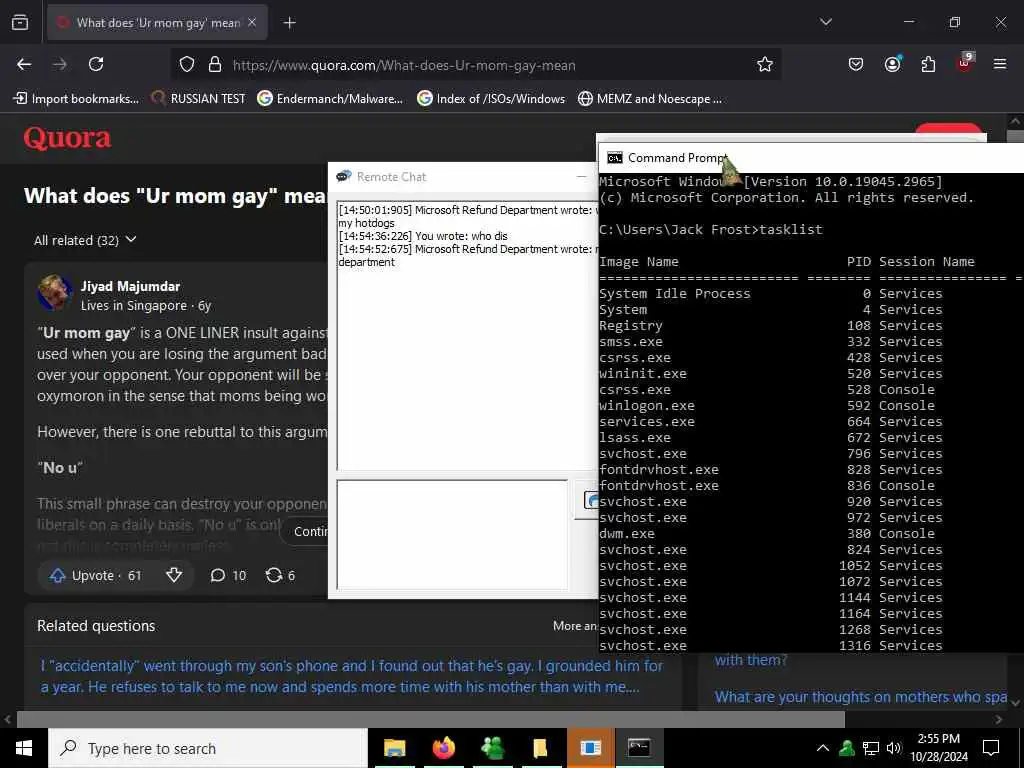The width and height of the screenshot is (1024, 768).
Task: Open the Firefox account icon
Action: 892,63
